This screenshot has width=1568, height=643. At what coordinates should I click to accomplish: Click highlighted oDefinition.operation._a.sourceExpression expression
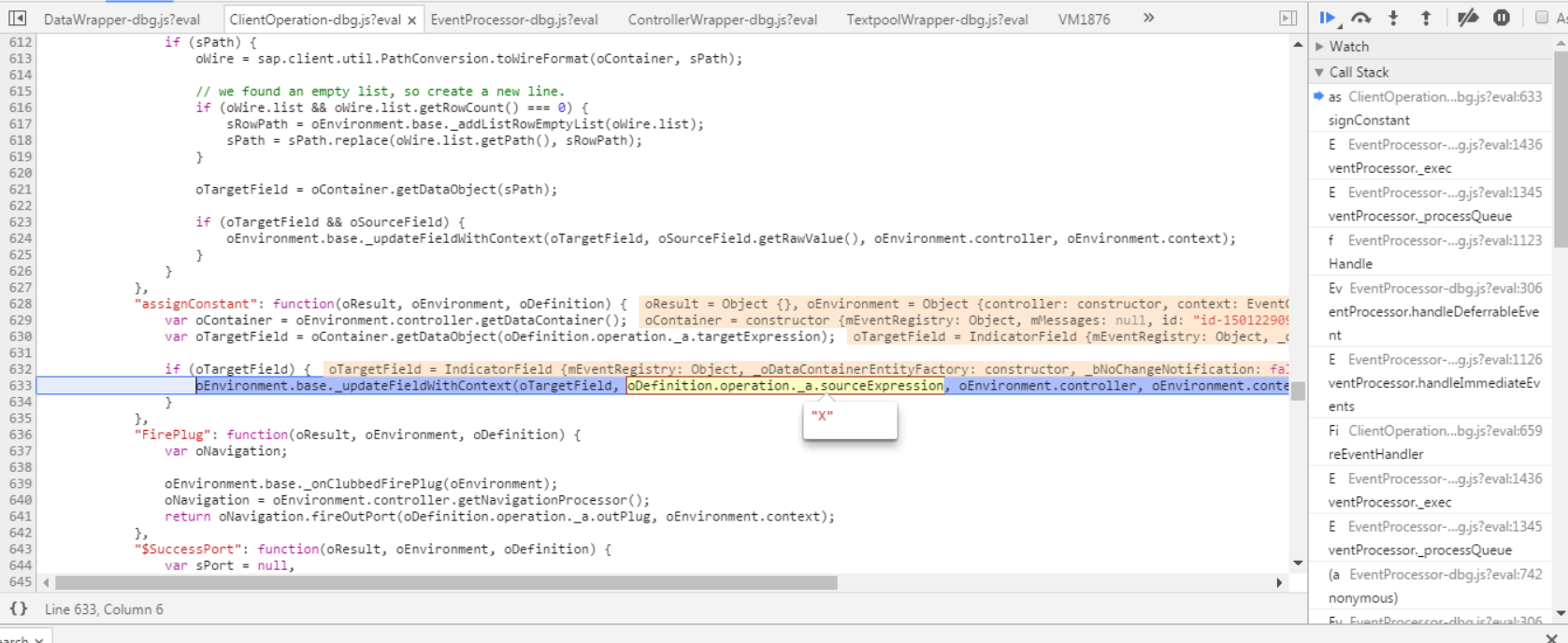click(x=785, y=386)
